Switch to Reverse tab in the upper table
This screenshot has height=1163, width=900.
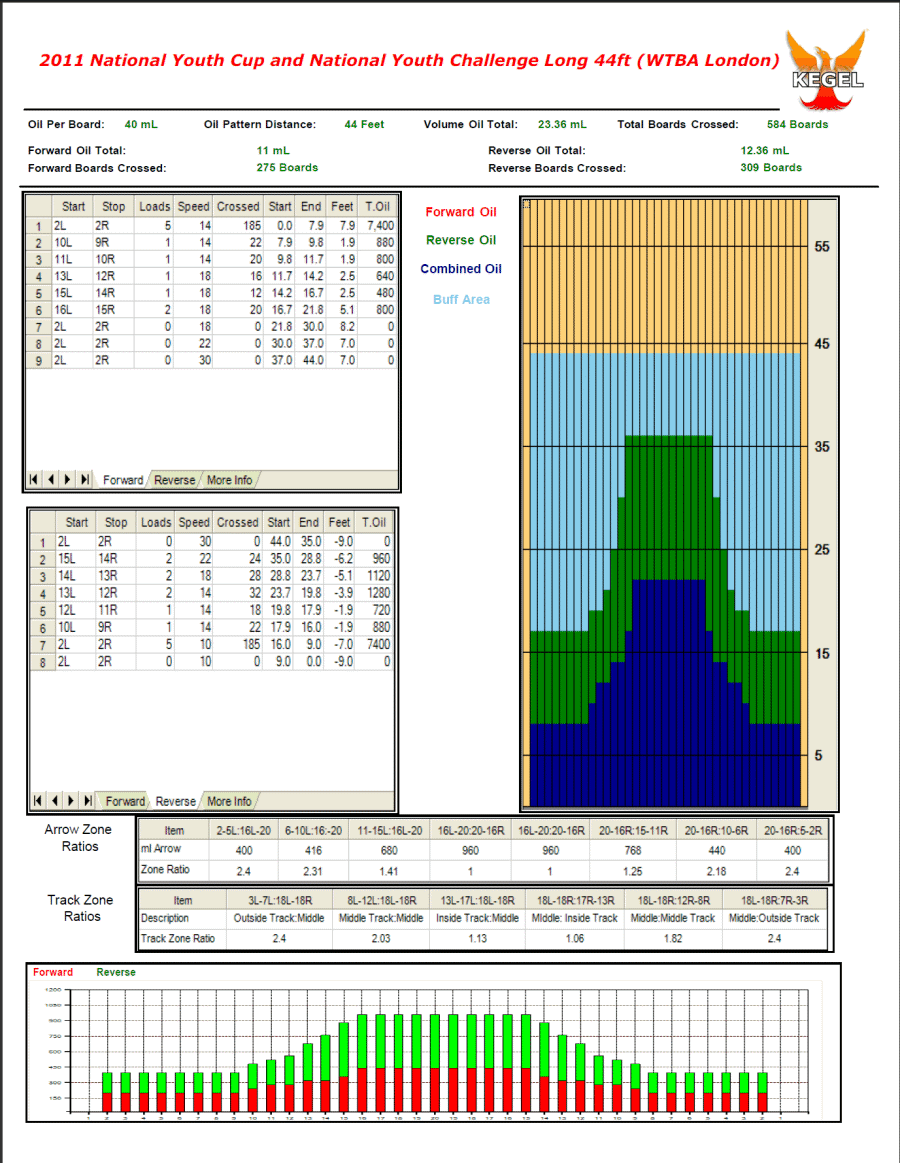(x=174, y=480)
